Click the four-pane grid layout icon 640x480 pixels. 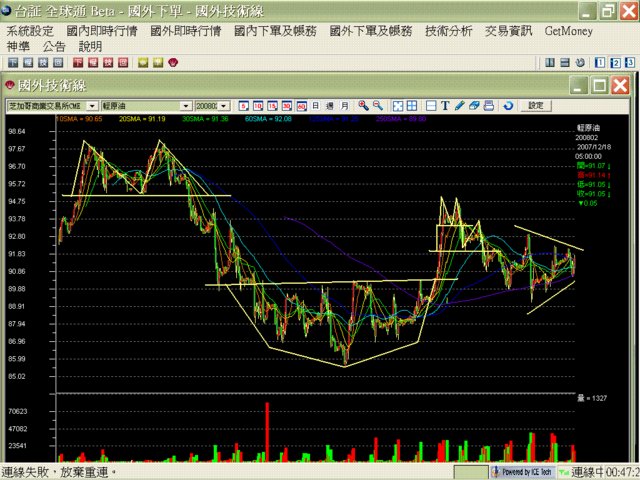(x=412, y=106)
